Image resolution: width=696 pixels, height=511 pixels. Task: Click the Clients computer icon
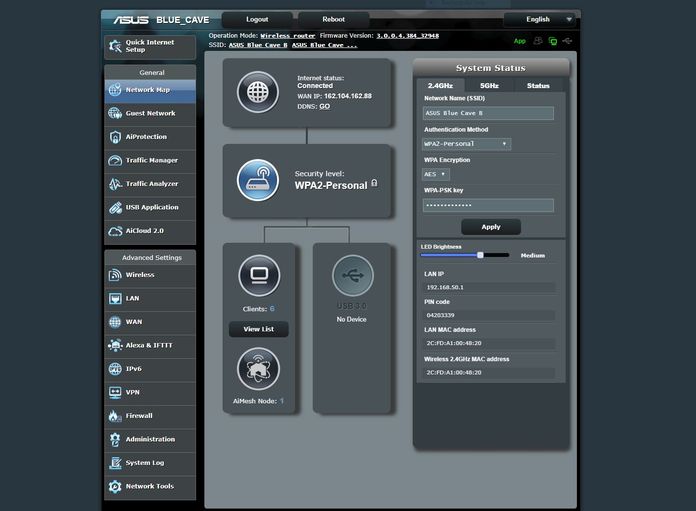click(x=259, y=275)
